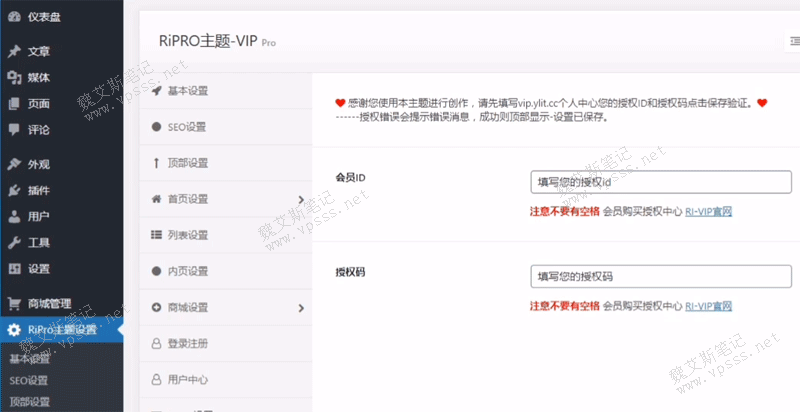This screenshot has width=800, height=412.
Task: Switch to the 基本设置 tab
Action: point(226,91)
